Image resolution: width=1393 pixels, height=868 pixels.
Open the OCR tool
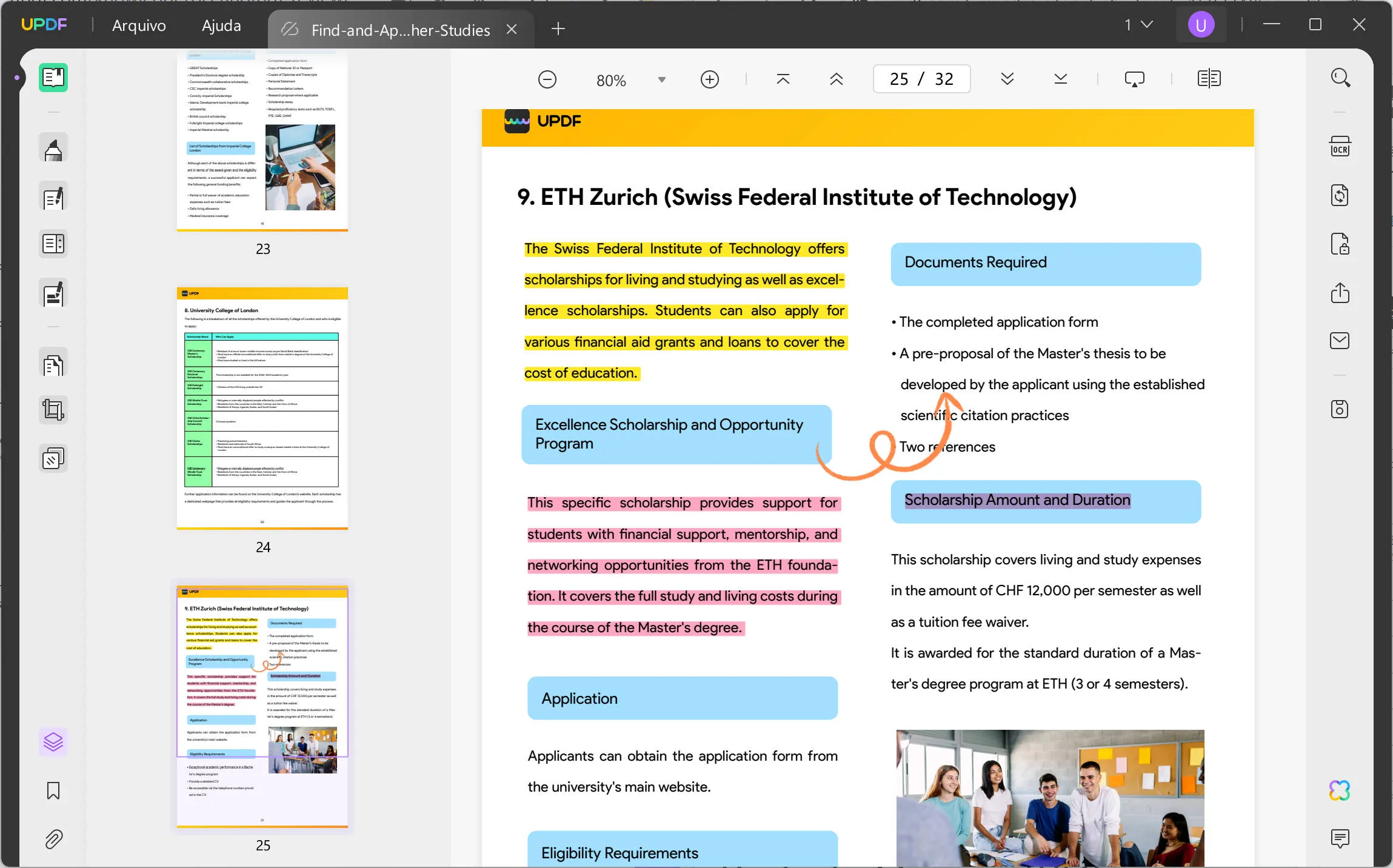tap(1340, 147)
